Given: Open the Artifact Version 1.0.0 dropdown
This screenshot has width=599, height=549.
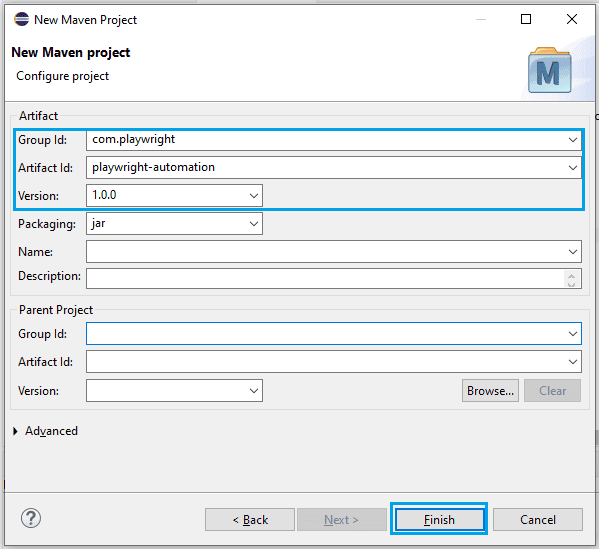Looking at the screenshot, I should coord(254,196).
